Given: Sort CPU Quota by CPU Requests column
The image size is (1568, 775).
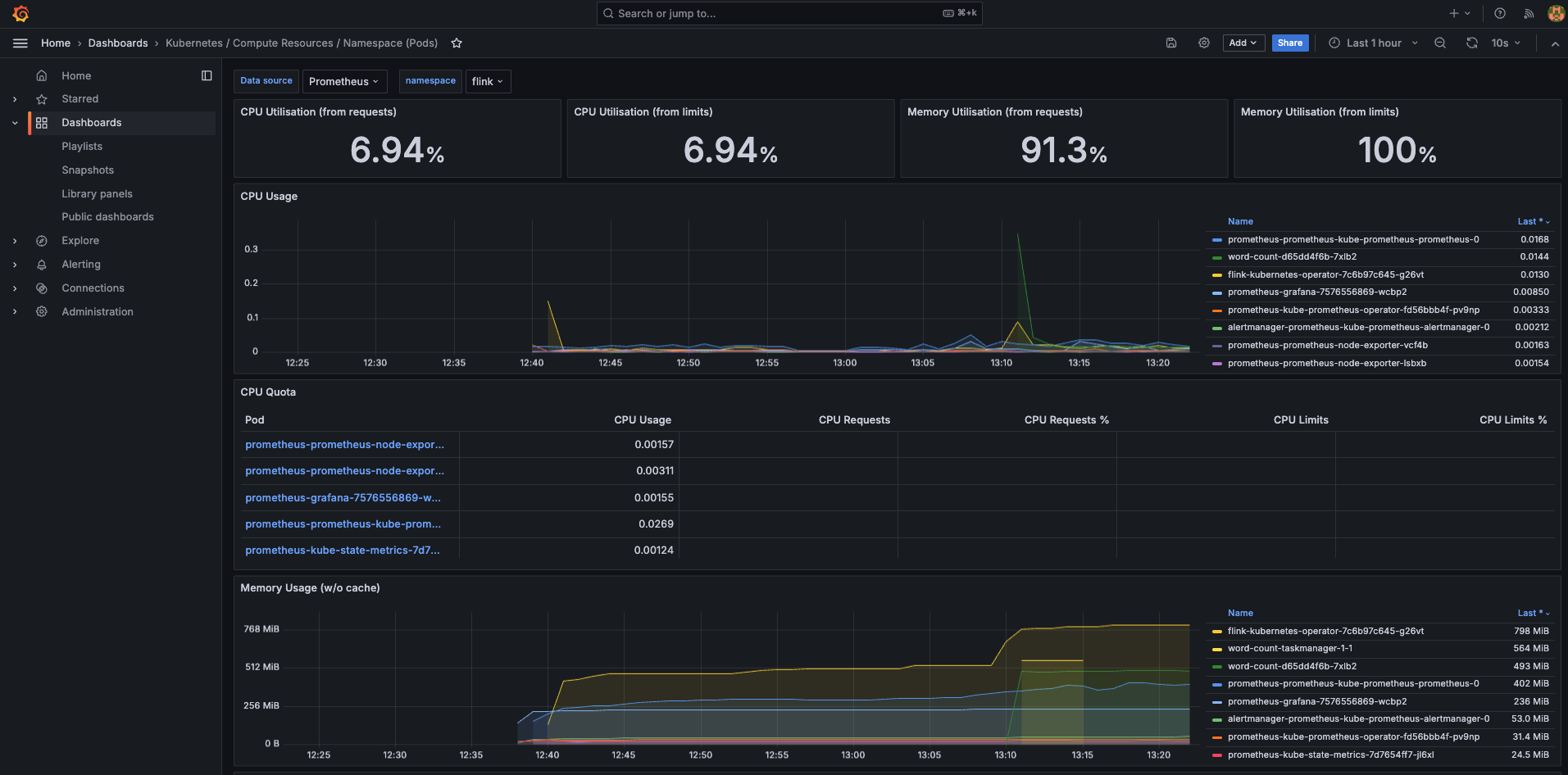Looking at the screenshot, I should click(x=854, y=420).
